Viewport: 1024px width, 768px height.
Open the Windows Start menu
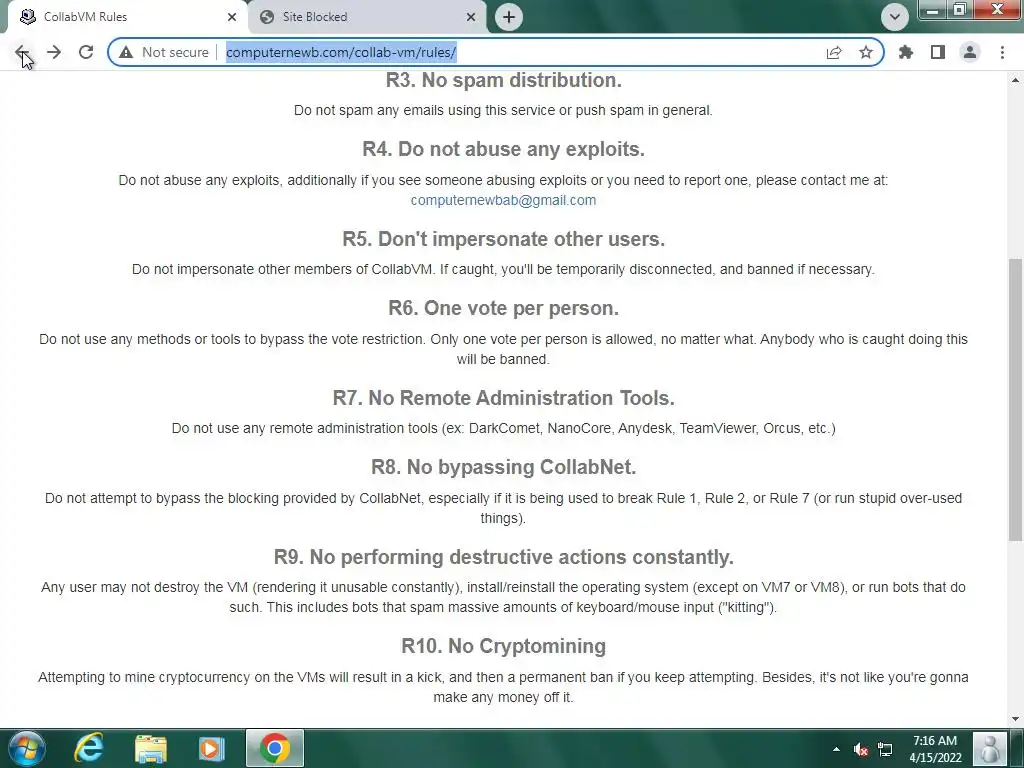pyautogui.click(x=27, y=748)
